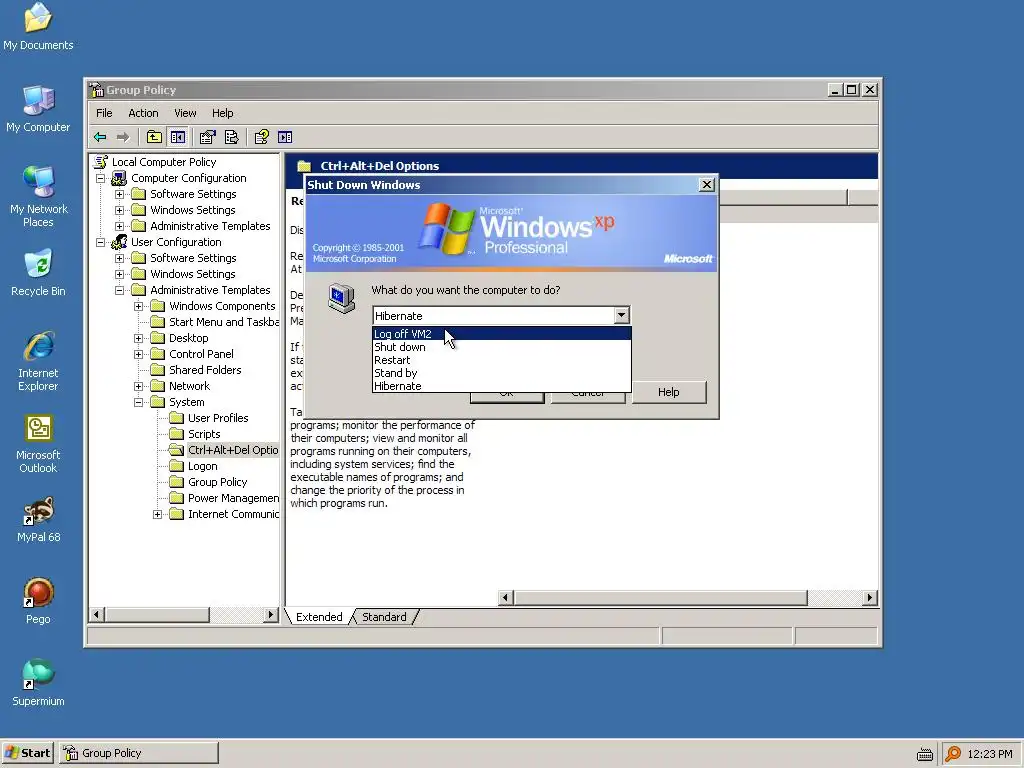Open the My Documents desktop icon
Image resolution: width=1024 pixels, height=768 pixels.
[x=38, y=27]
